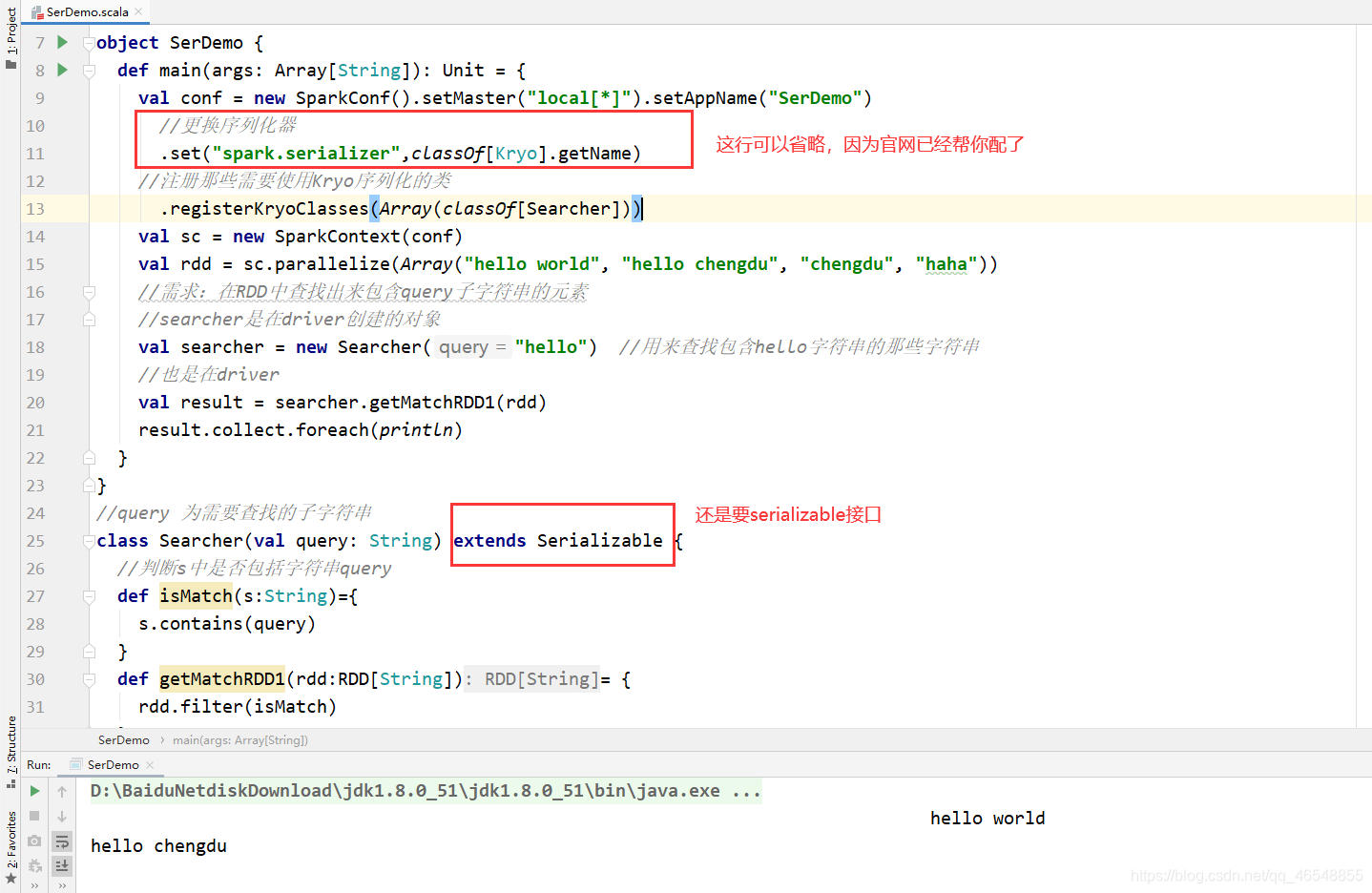Click main(args: Array[String]) breadcrumb

point(240,739)
